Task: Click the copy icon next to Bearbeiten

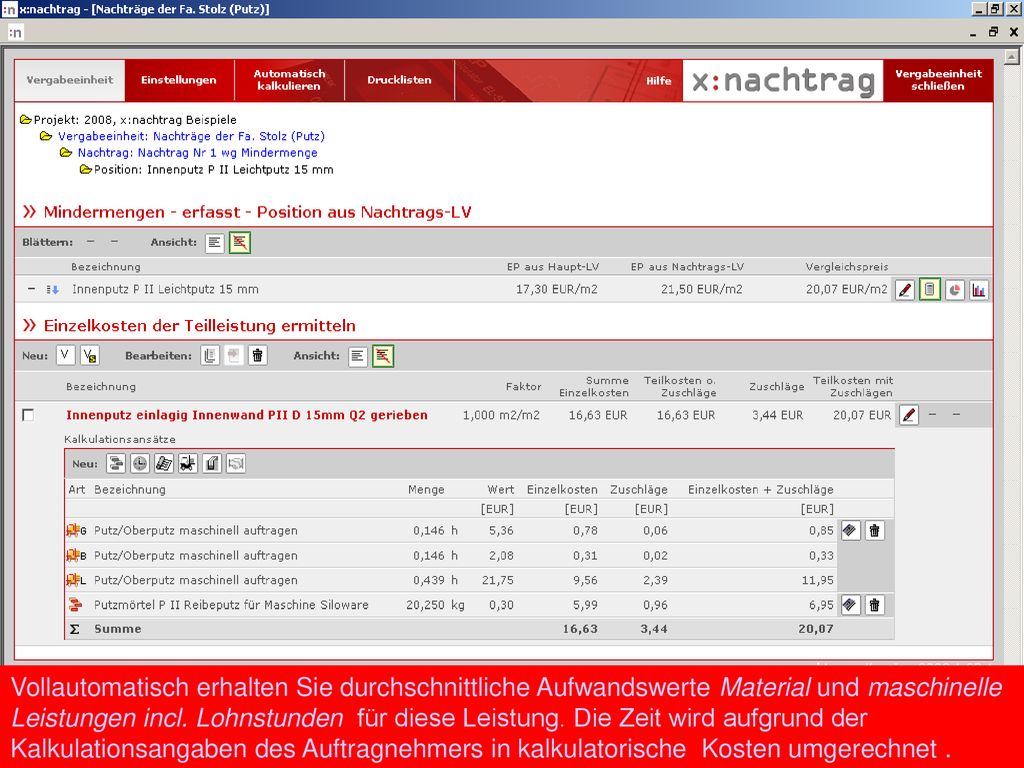Action: click(210, 356)
